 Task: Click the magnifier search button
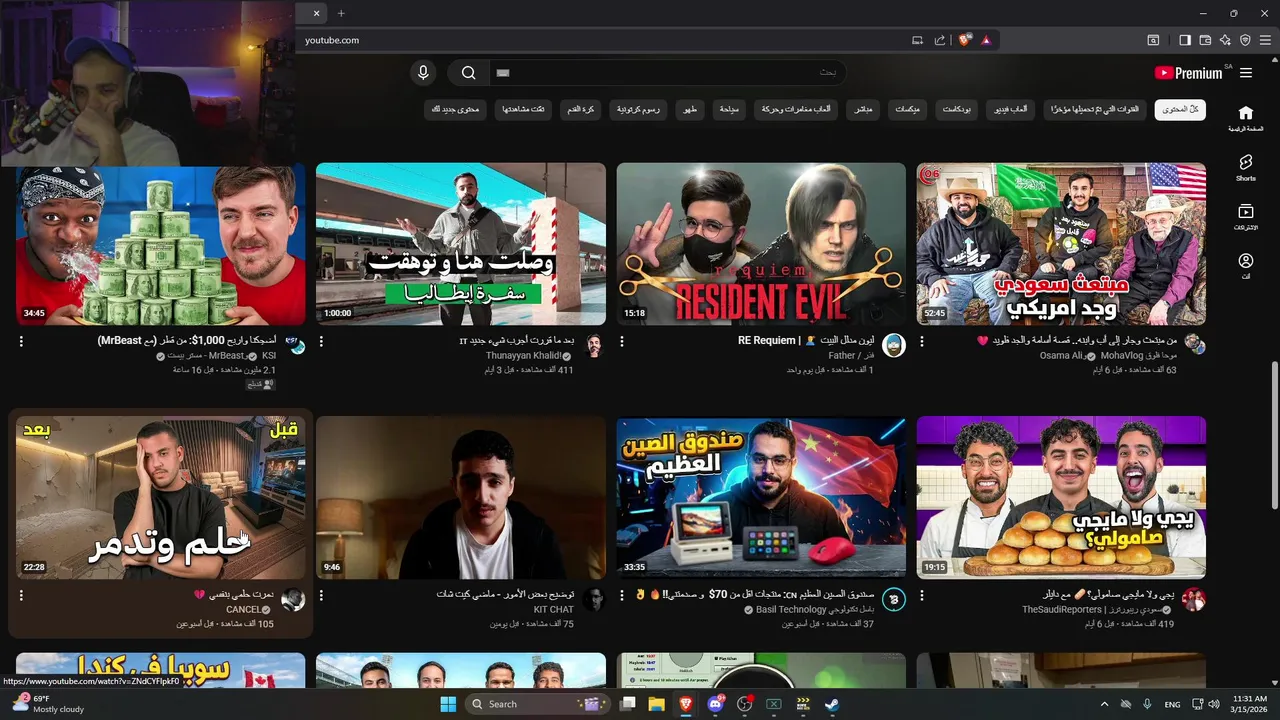coord(468,72)
